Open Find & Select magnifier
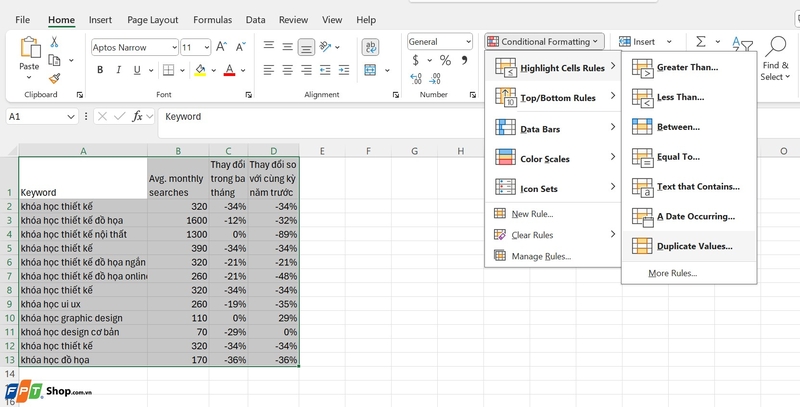Screen dimensions: 800x407 click(x=775, y=47)
